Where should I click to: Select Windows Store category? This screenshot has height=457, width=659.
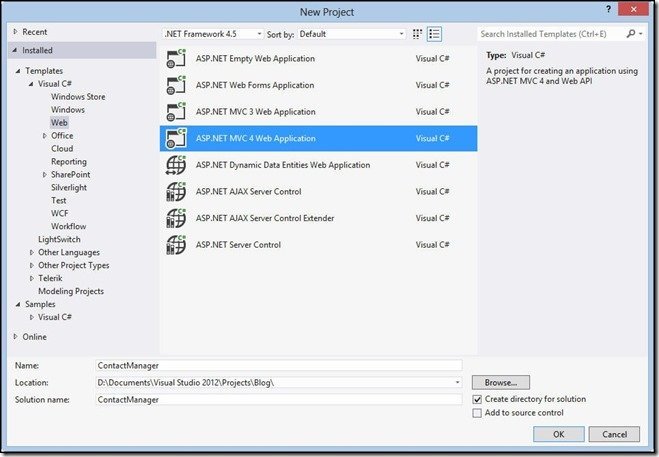[x=78, y=97]
